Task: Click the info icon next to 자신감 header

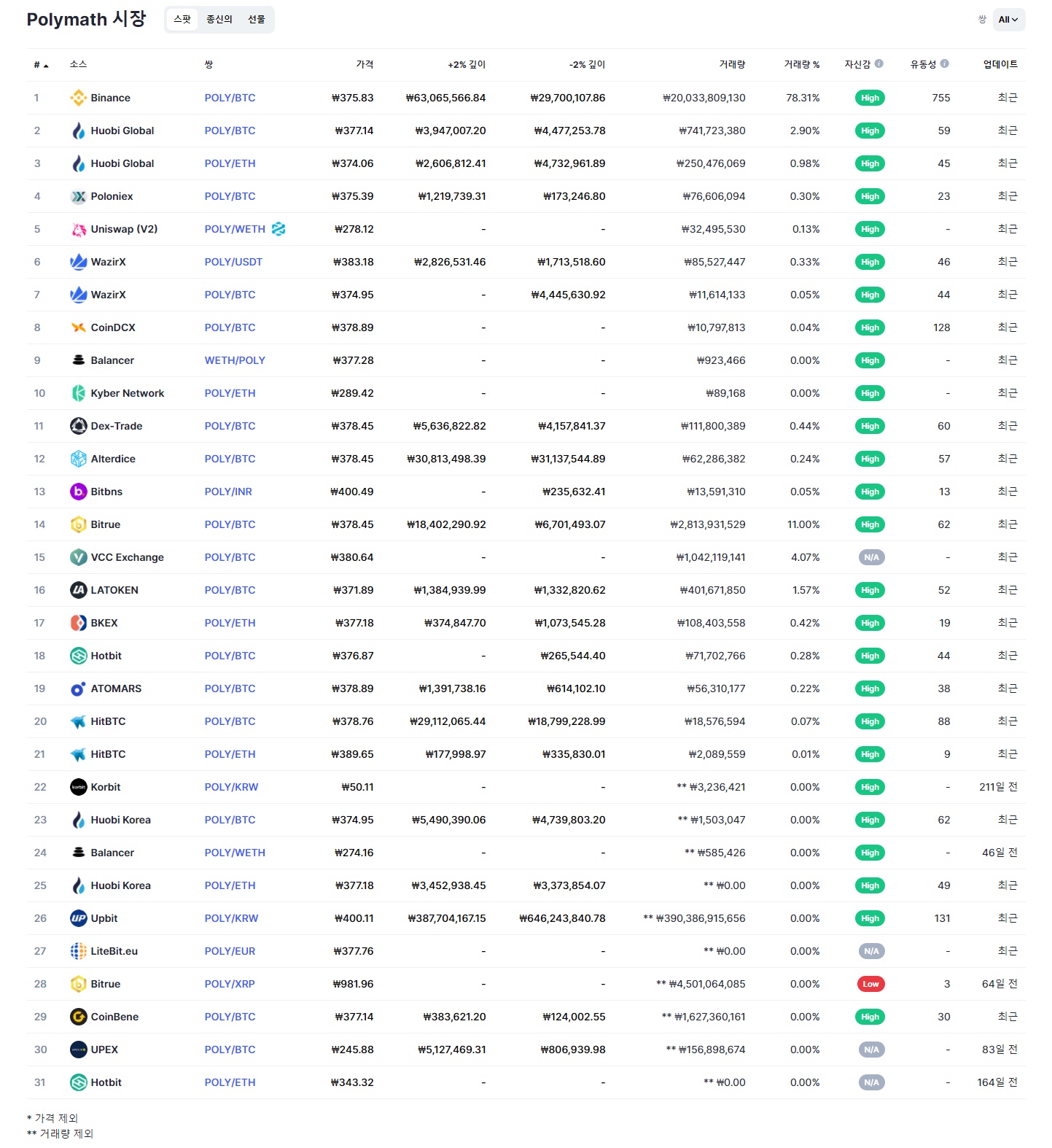Action: coord(878,63)
